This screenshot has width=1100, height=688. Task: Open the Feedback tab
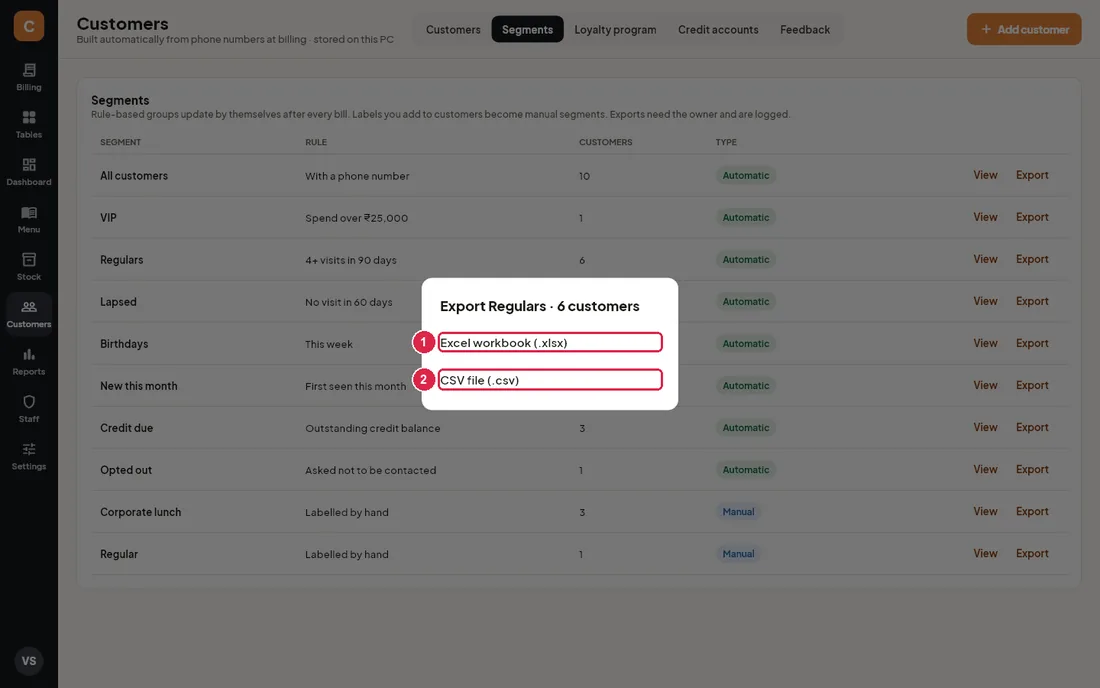(805, 29)
